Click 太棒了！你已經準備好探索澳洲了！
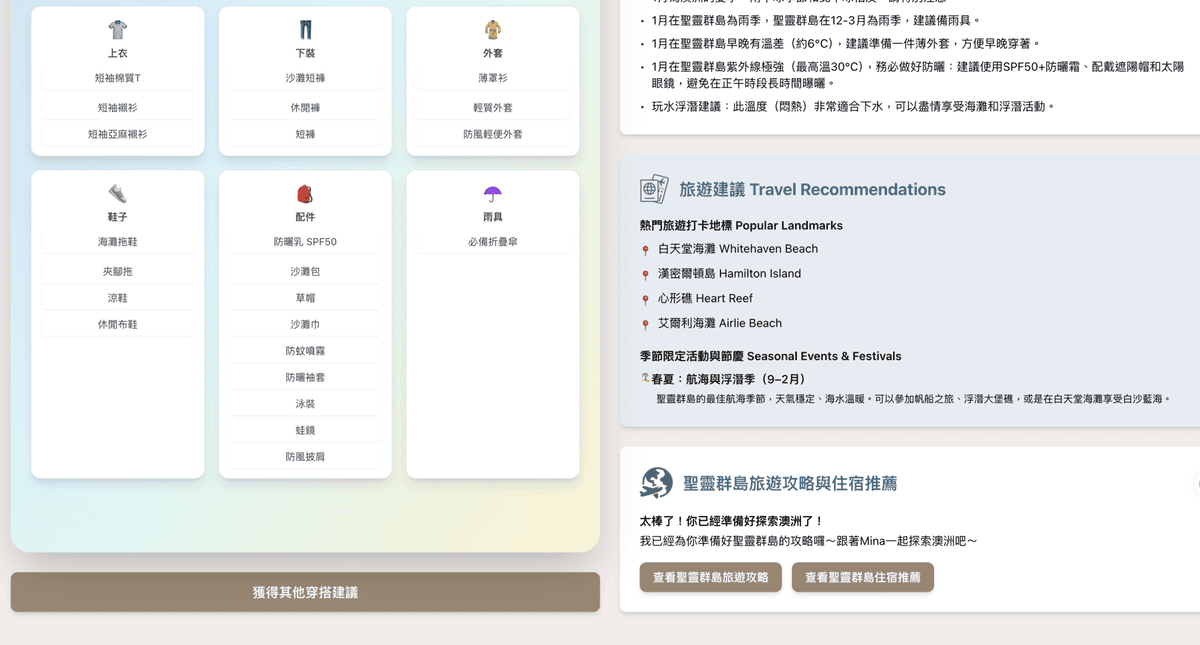The image size is (1200, 645). coord(732,521)
